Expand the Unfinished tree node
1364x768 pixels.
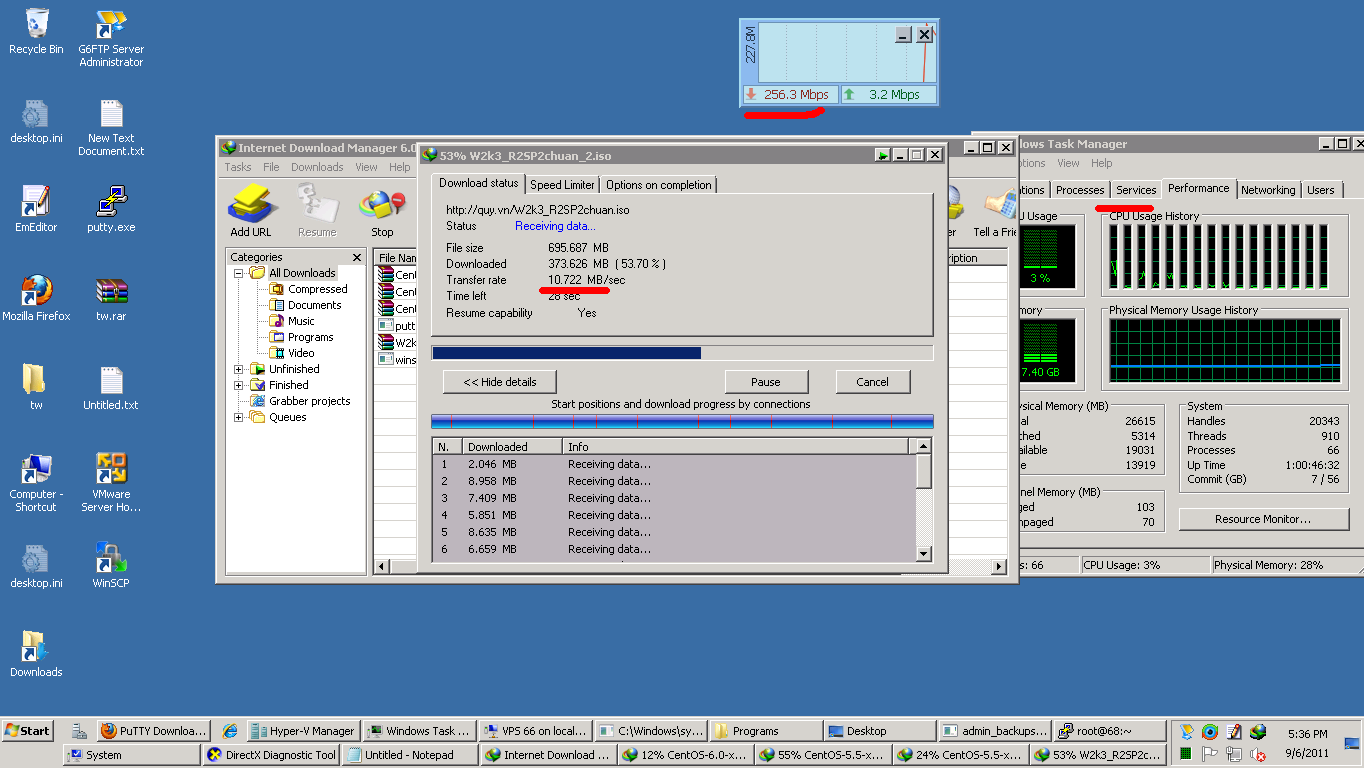click(239, 369)
